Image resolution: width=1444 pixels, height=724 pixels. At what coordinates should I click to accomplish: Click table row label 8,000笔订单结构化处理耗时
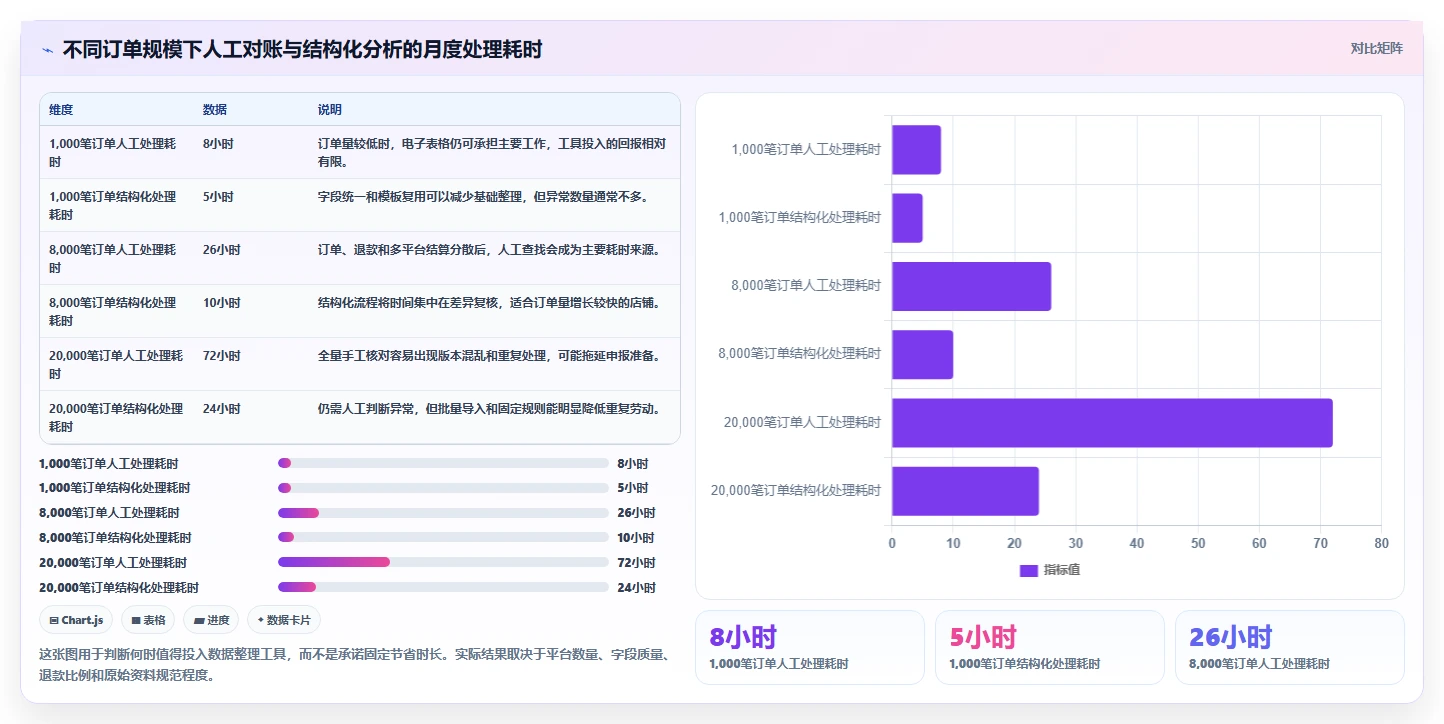(x=112, y=312)
